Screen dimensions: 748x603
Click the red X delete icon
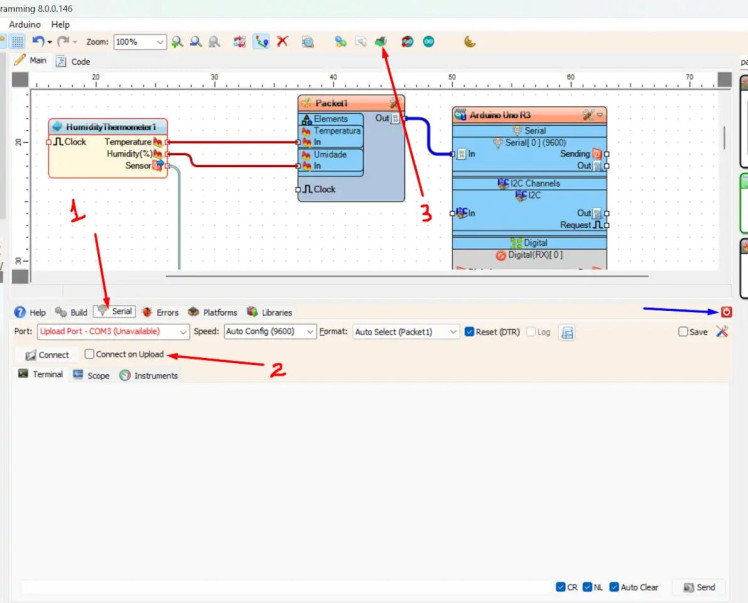point(283,42)
